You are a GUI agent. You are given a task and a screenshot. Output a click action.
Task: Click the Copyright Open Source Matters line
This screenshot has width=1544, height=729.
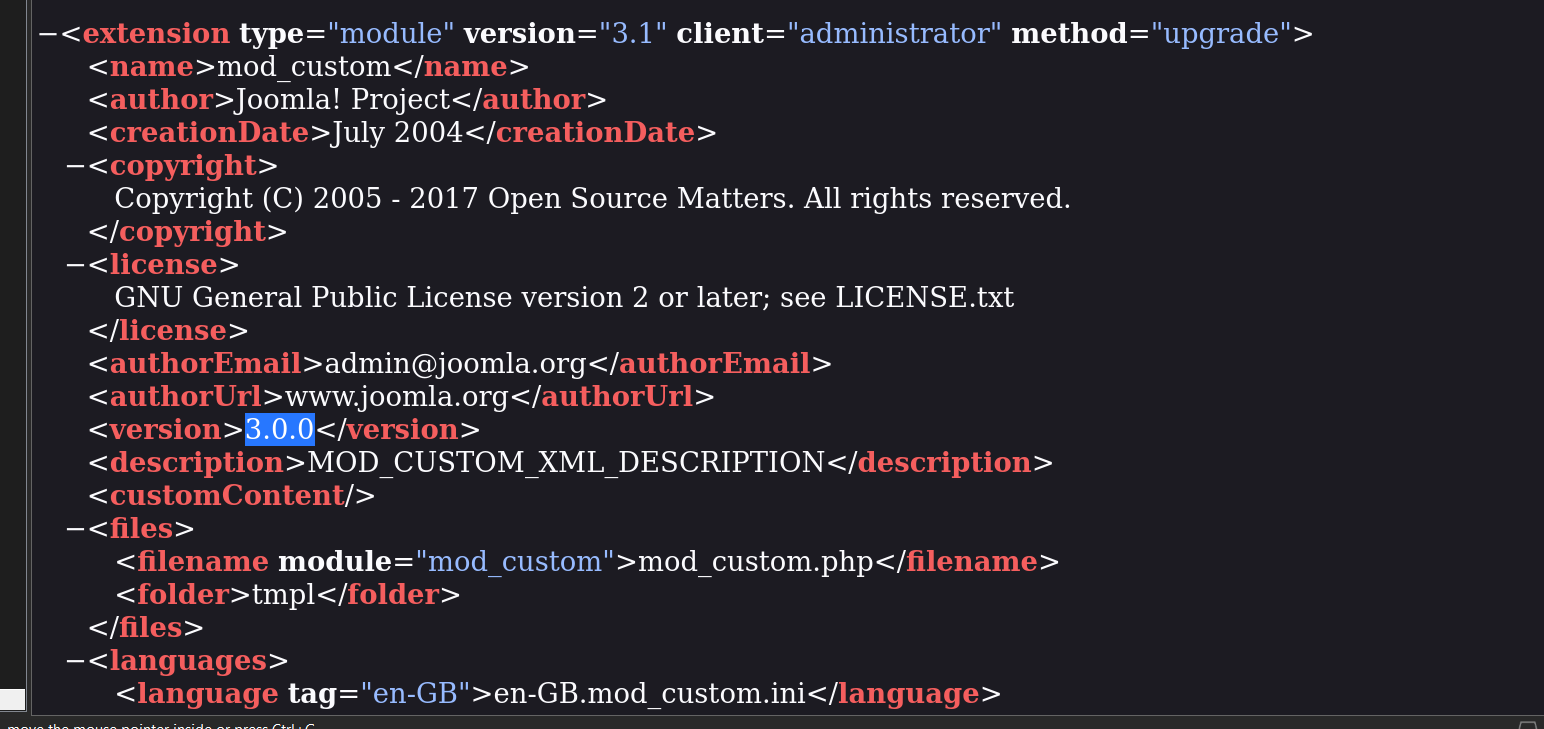click(592, 199)
